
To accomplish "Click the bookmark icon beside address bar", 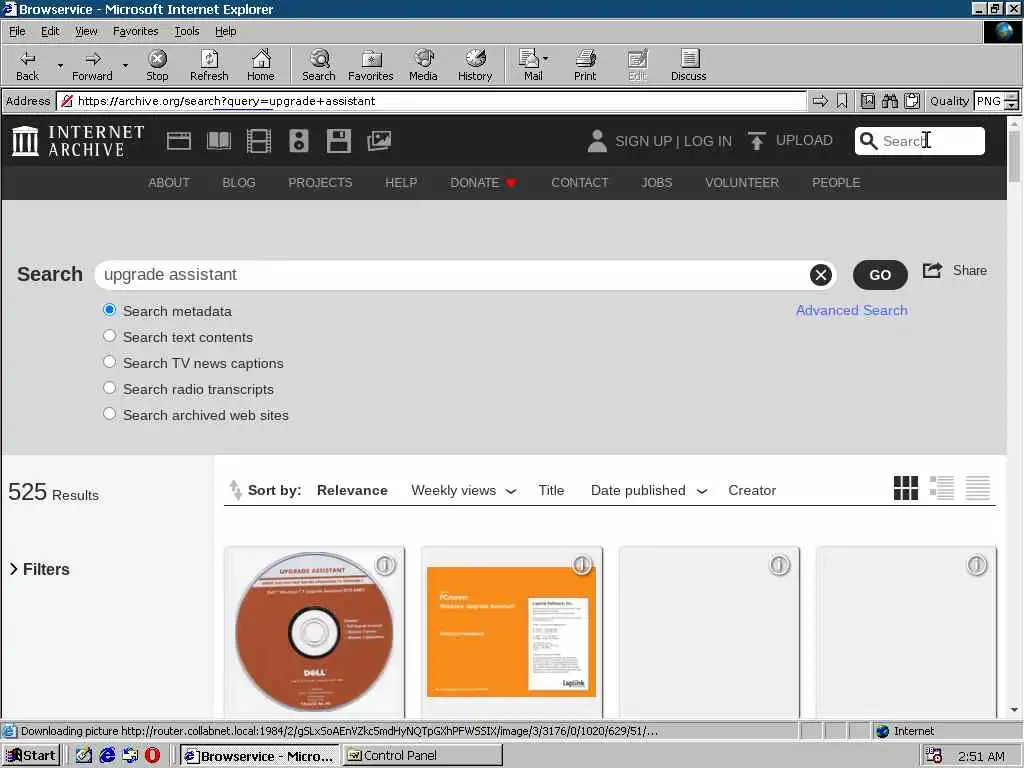I will (x=842, y=101).
